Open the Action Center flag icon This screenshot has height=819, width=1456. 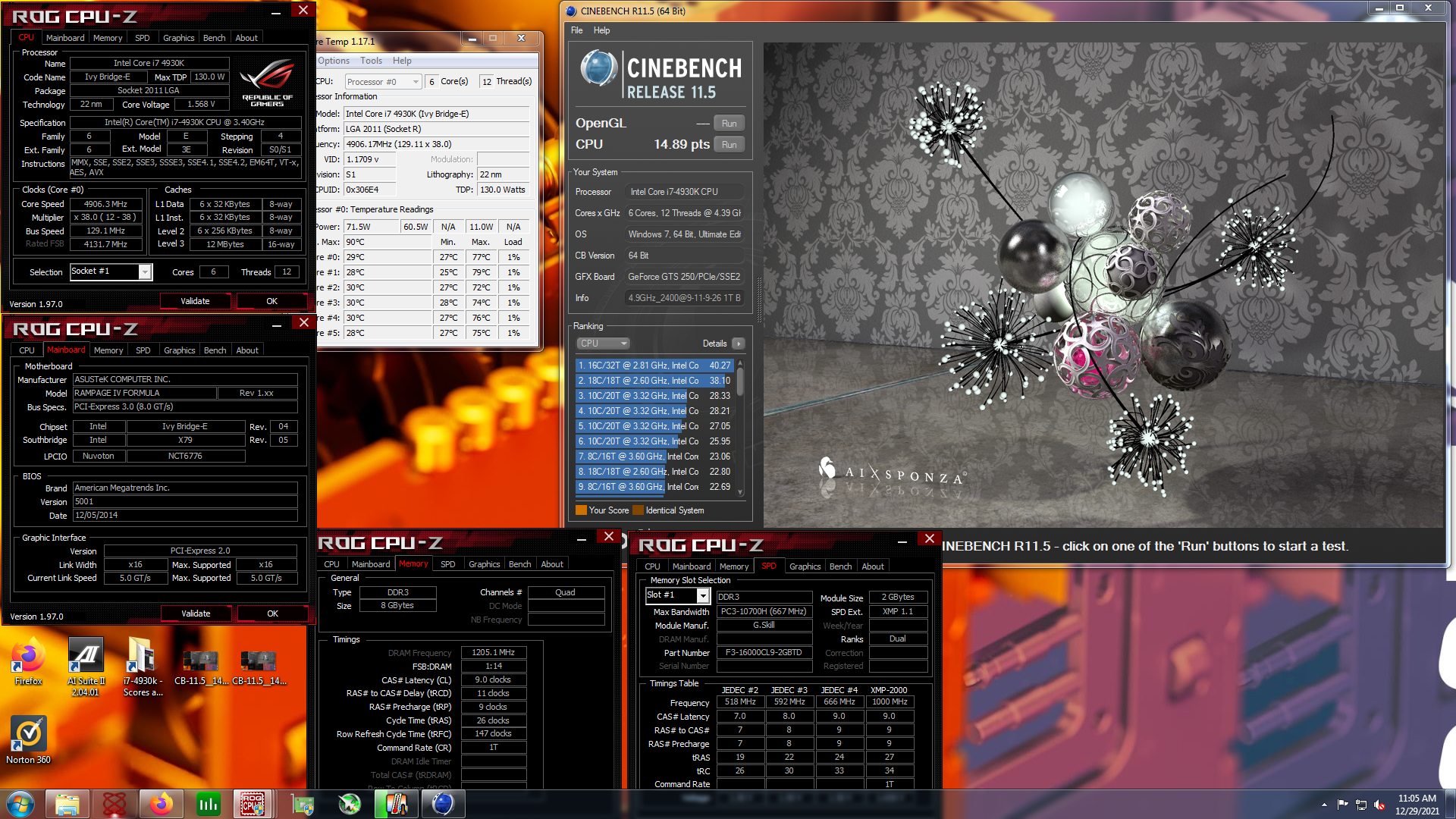tap(1342, 805)
